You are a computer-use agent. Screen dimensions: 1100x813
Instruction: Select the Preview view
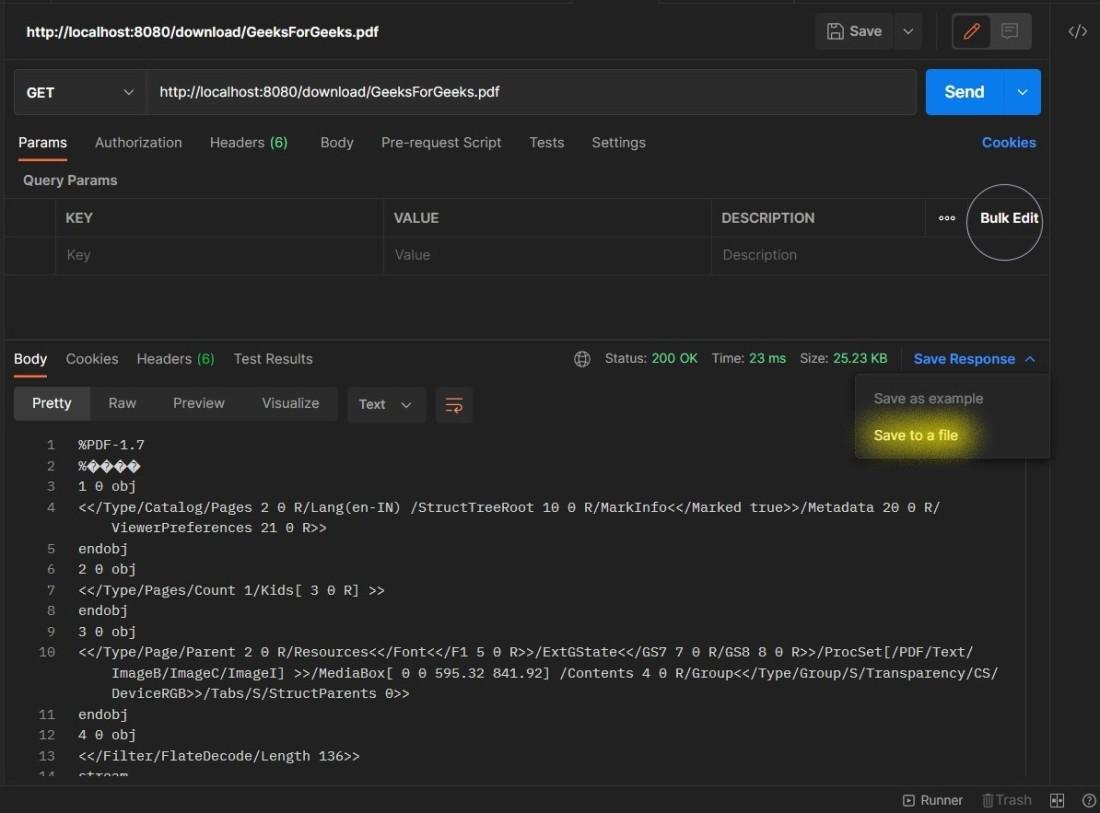[199, 403]
